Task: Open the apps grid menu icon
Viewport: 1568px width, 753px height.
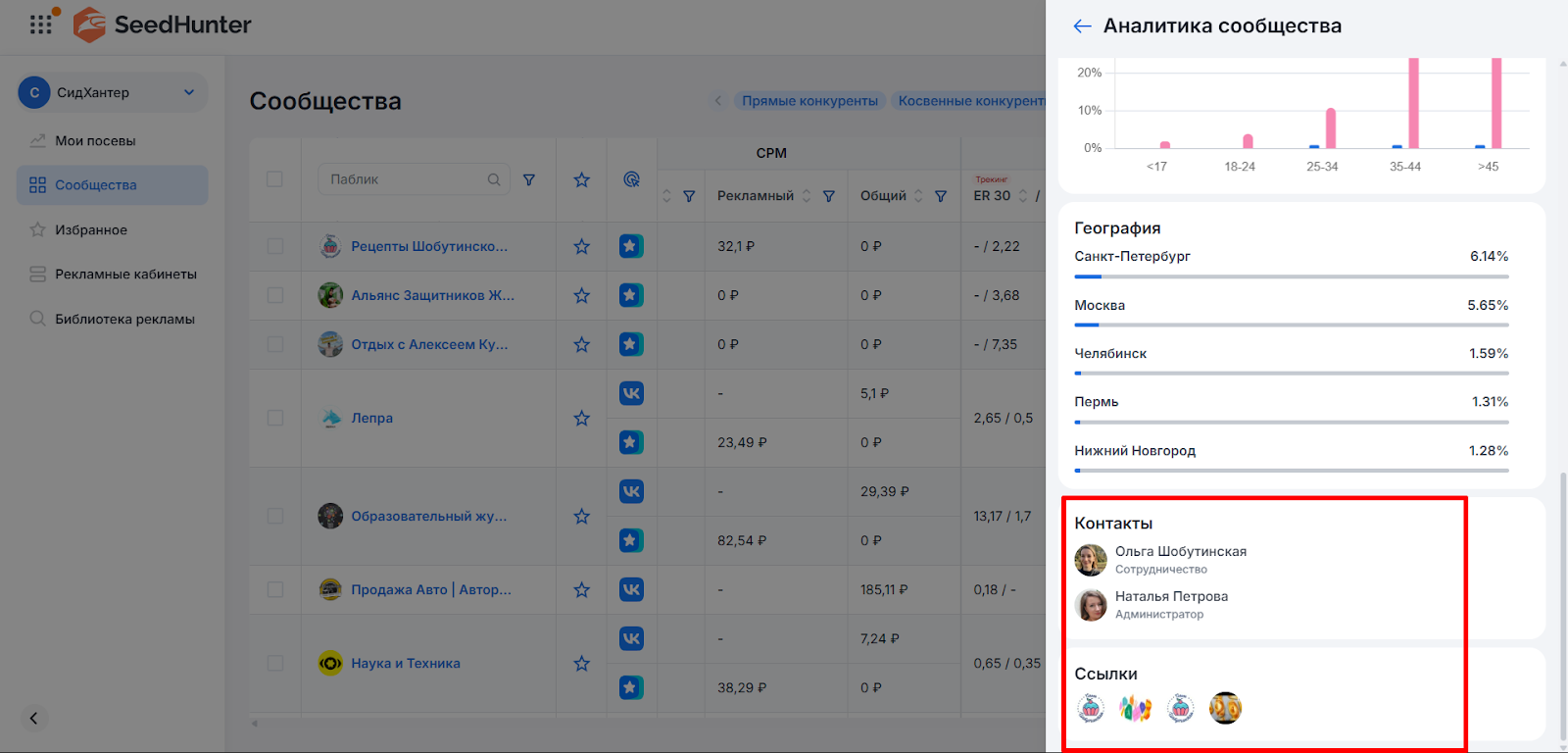Action: pyautogui.click(x=40, y=25)
